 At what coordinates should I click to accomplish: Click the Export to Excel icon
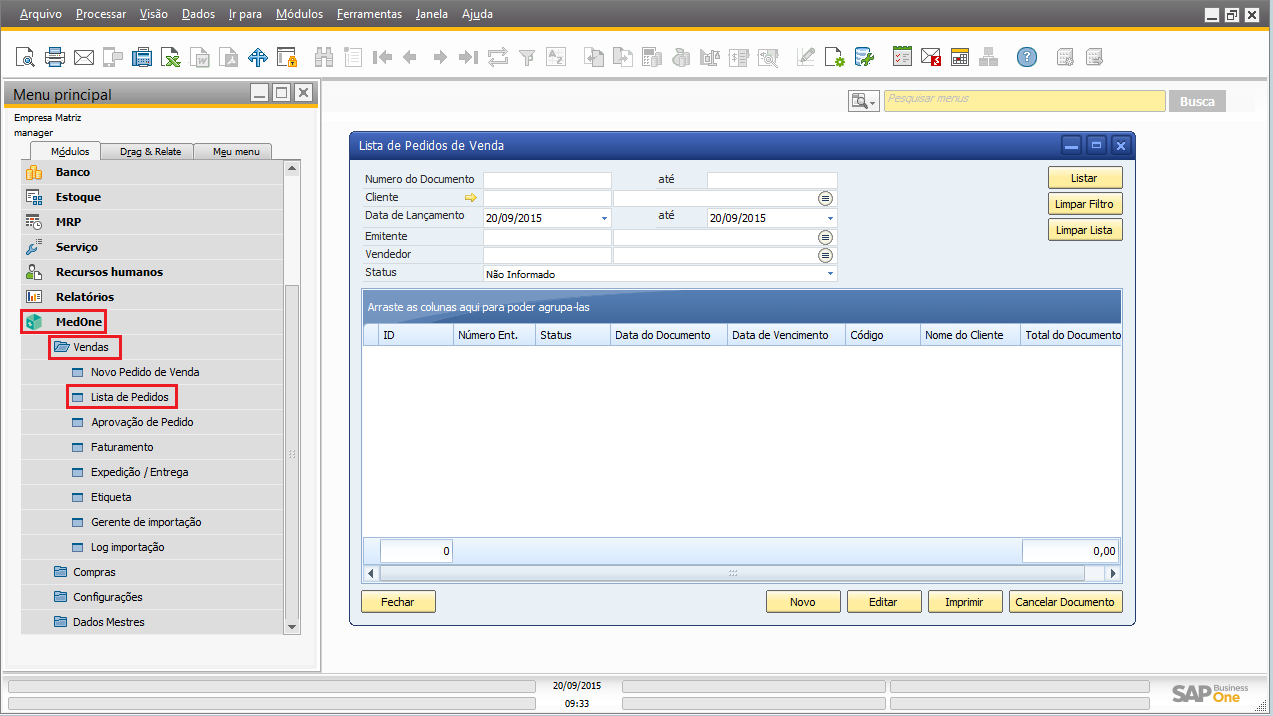click(172, 57)
